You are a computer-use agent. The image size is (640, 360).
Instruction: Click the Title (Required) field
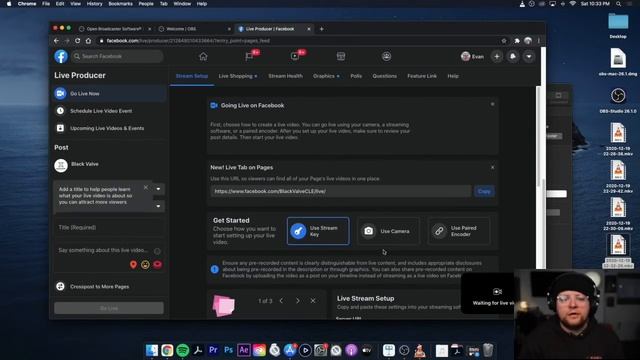click(x=109, y=227)
